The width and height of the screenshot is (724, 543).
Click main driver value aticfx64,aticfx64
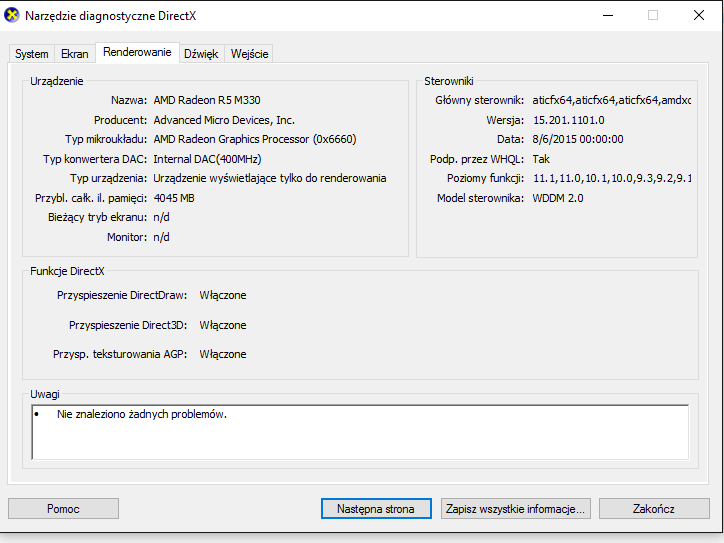coord(611,100)
